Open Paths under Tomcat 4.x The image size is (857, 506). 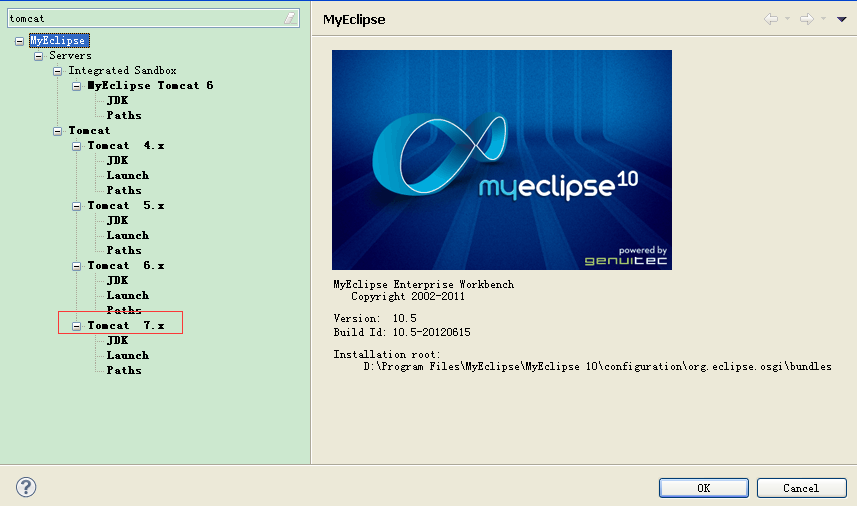pyautogui.click(x=124, y=190)
